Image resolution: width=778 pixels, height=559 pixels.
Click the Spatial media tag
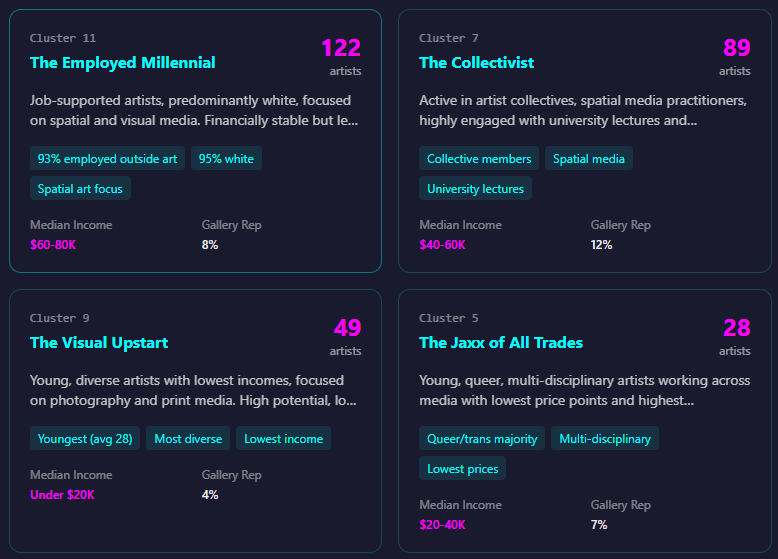(588, 159)
